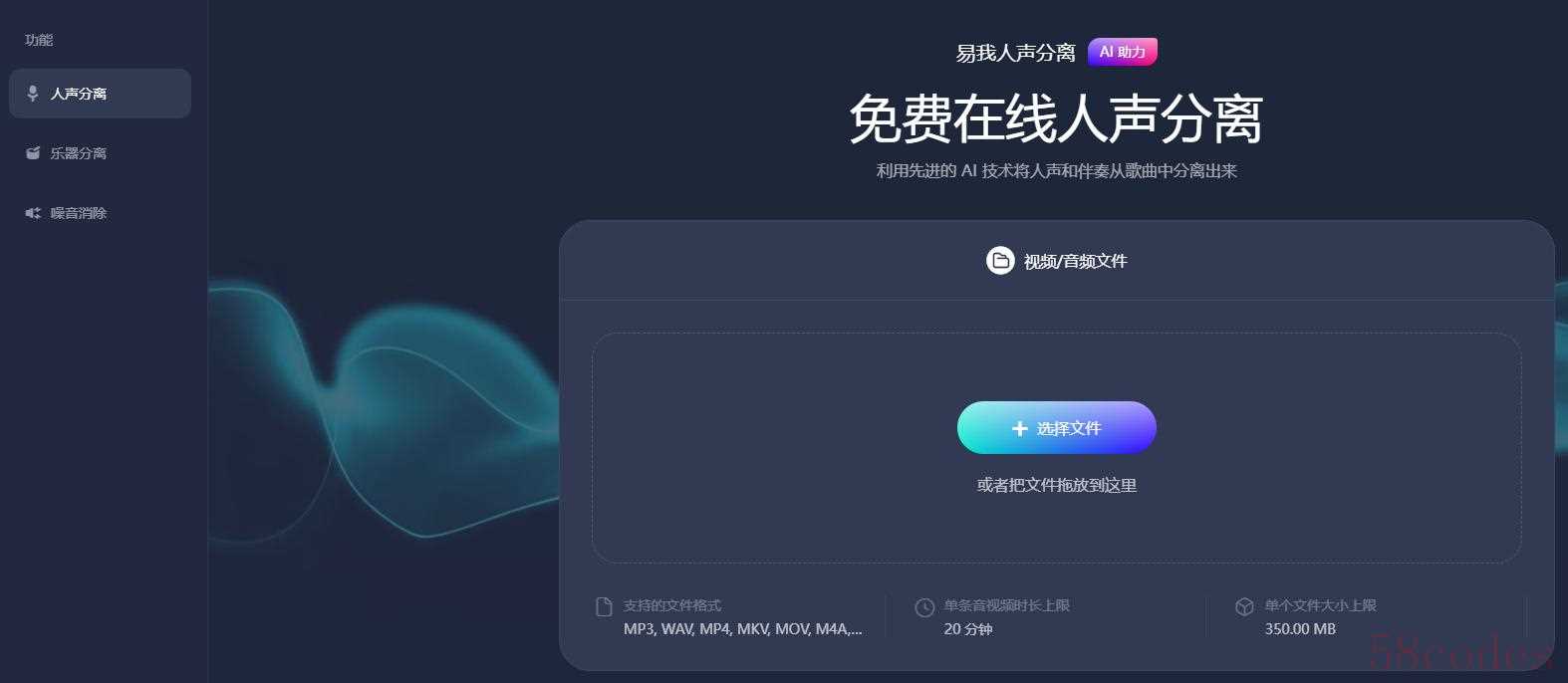1568x683 pixels.
Task: Click the 或者把文件拖放到这里 text
Action: [1057, 485]
